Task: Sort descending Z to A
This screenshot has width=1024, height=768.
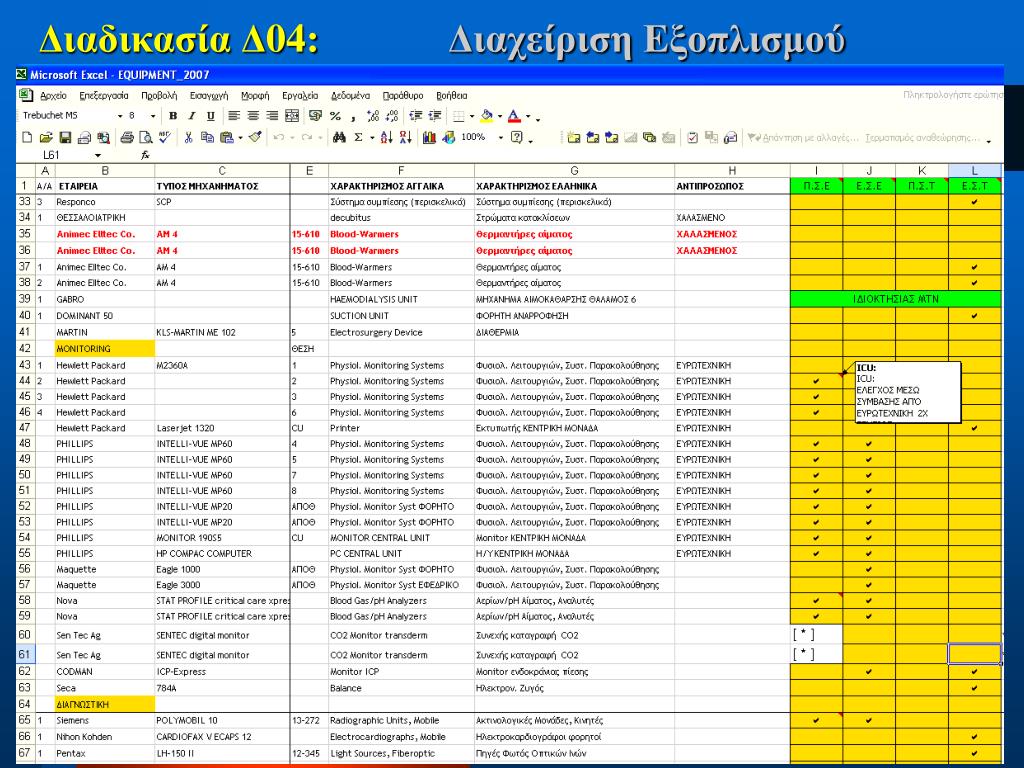Action: click(406, 137)
